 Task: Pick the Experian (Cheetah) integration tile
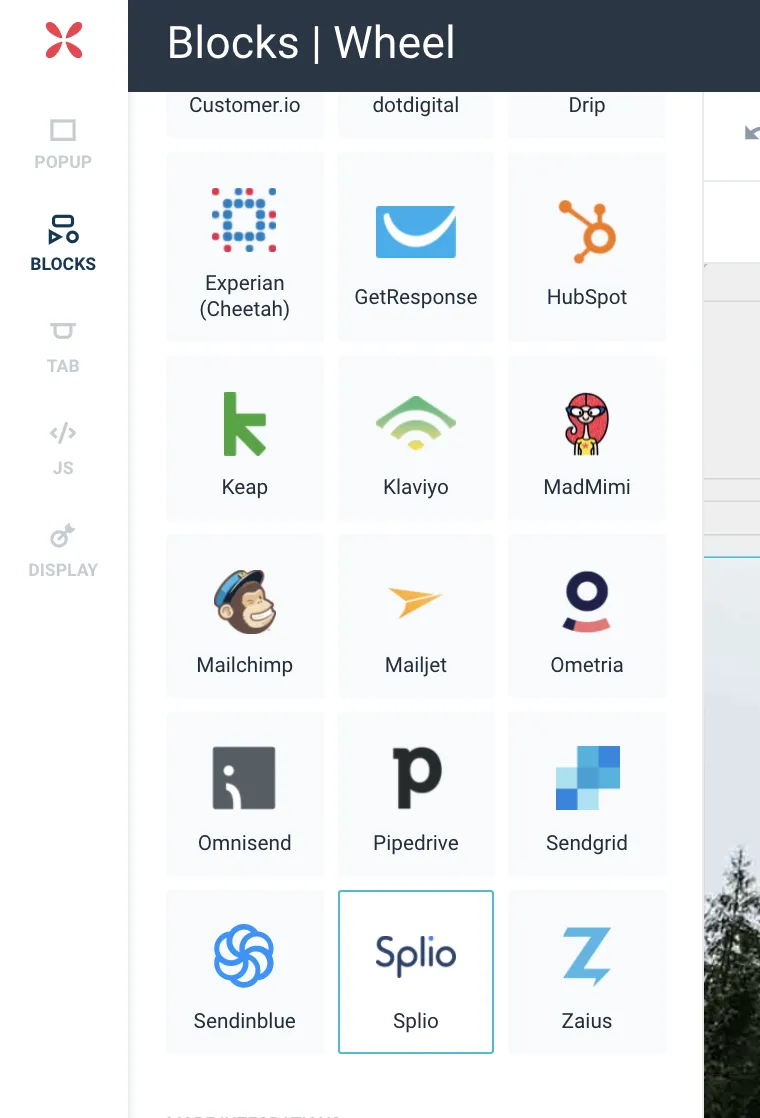[x=245, y=247]
